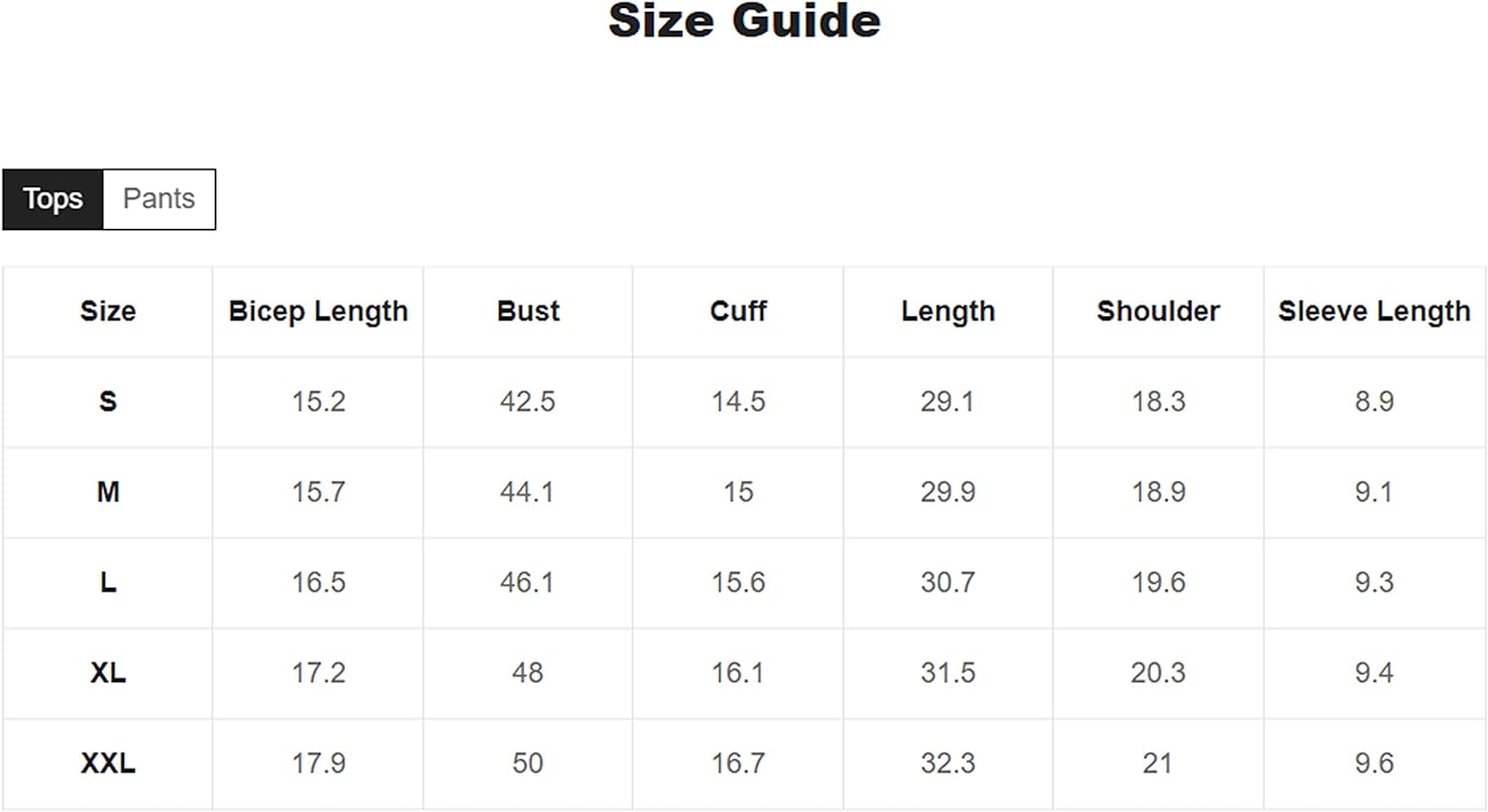1488x812 pixels.
Task: Click the Size column header
Action: click(x=108, y=311)
